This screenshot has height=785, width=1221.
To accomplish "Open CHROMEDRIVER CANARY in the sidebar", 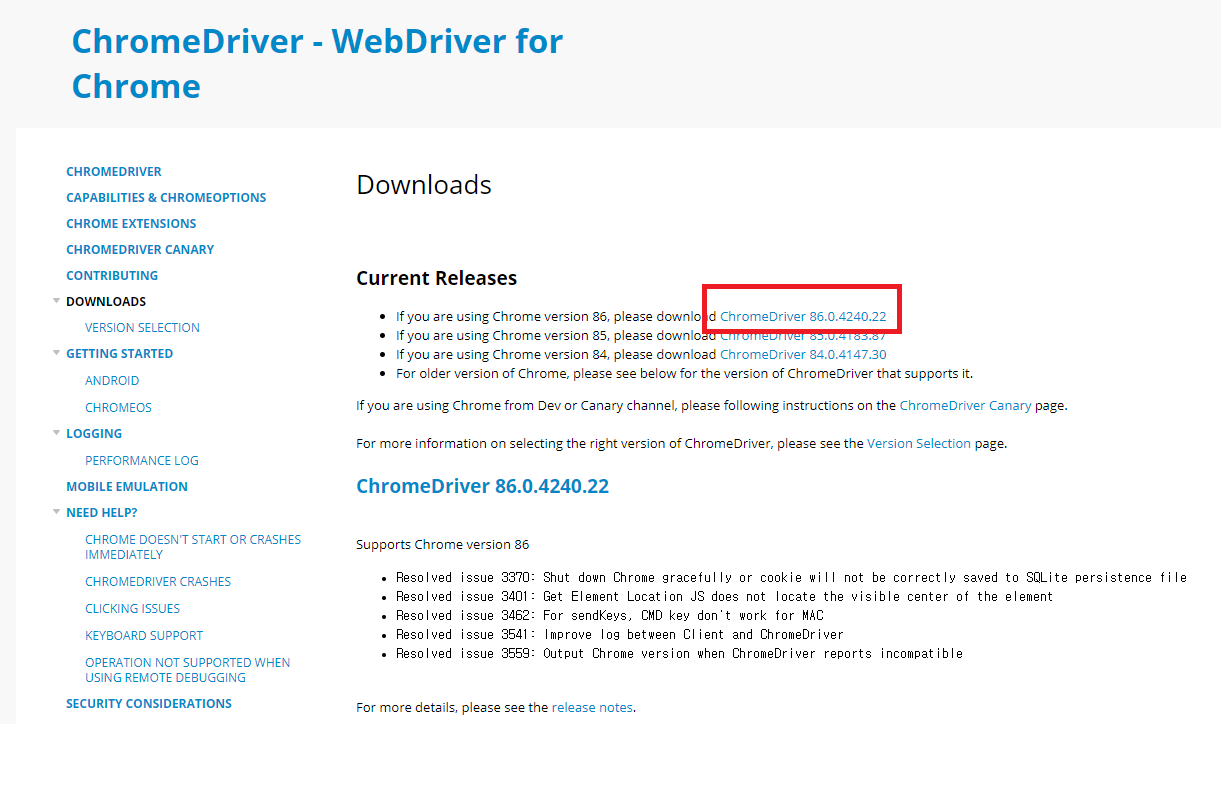I will (x=140, y=250).
